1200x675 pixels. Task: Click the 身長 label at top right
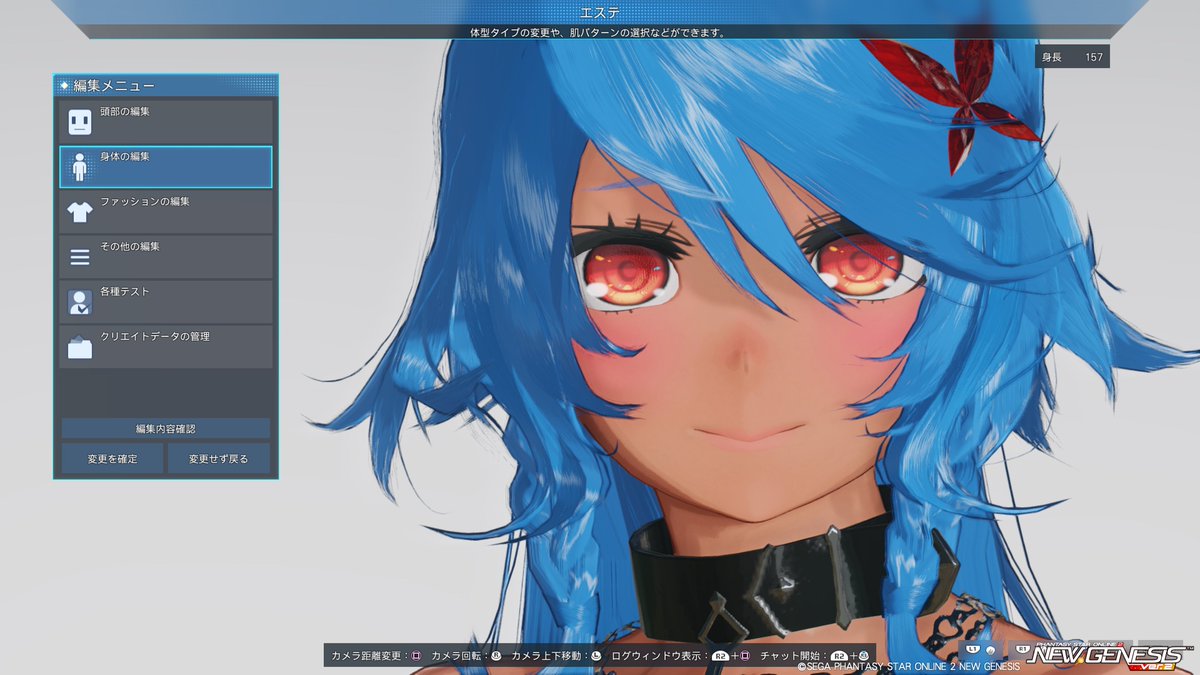pyautogui.click(x=1051, y=57)
